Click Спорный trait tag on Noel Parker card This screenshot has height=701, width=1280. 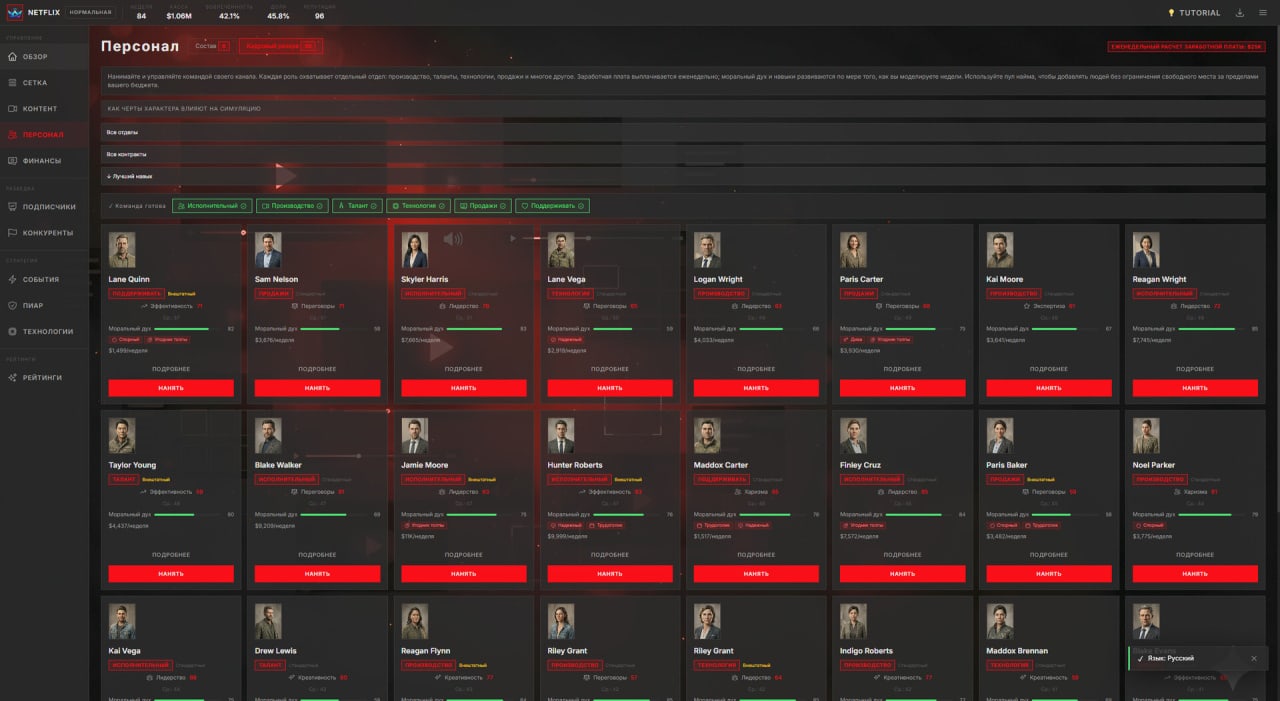(1150, 525)
